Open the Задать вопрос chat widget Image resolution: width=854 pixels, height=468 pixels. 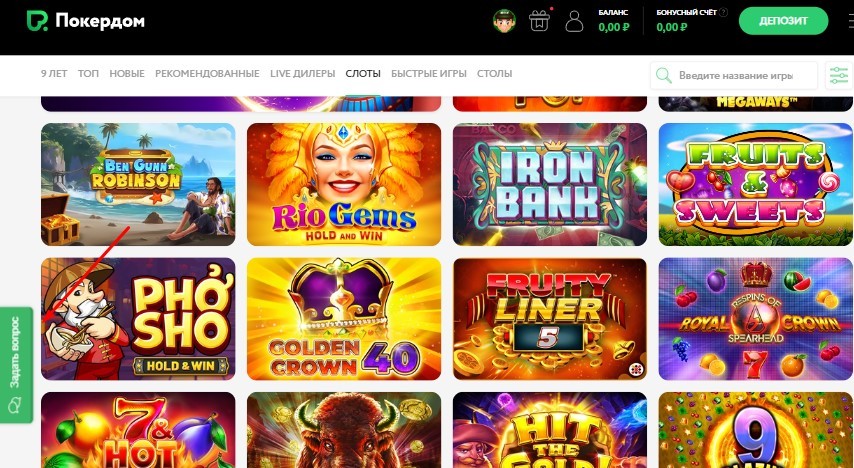coord(15,365)
